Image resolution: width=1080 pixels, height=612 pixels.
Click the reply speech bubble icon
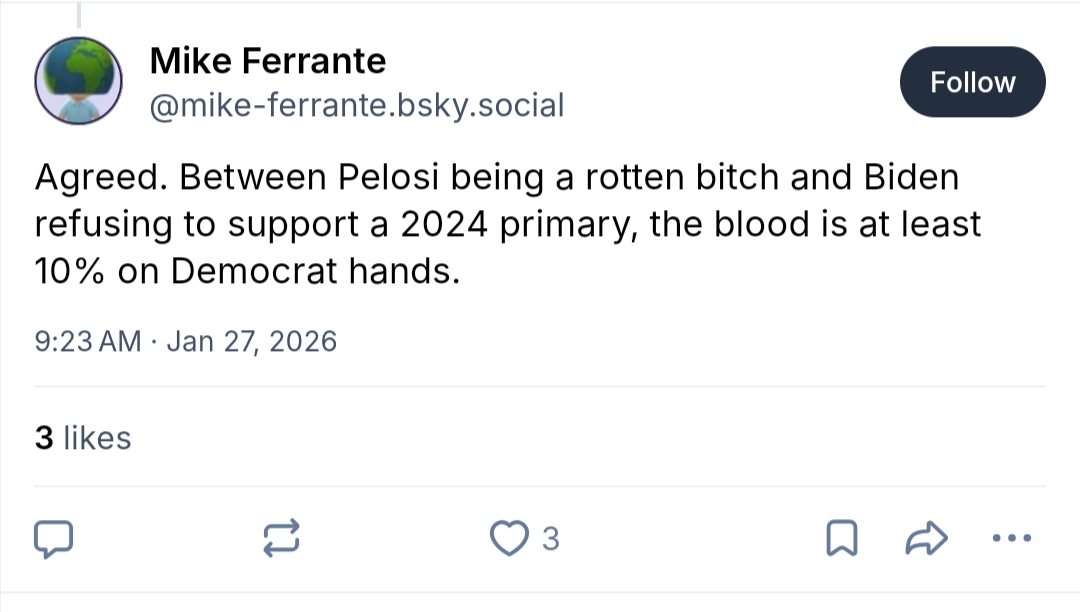pos(54,539)
